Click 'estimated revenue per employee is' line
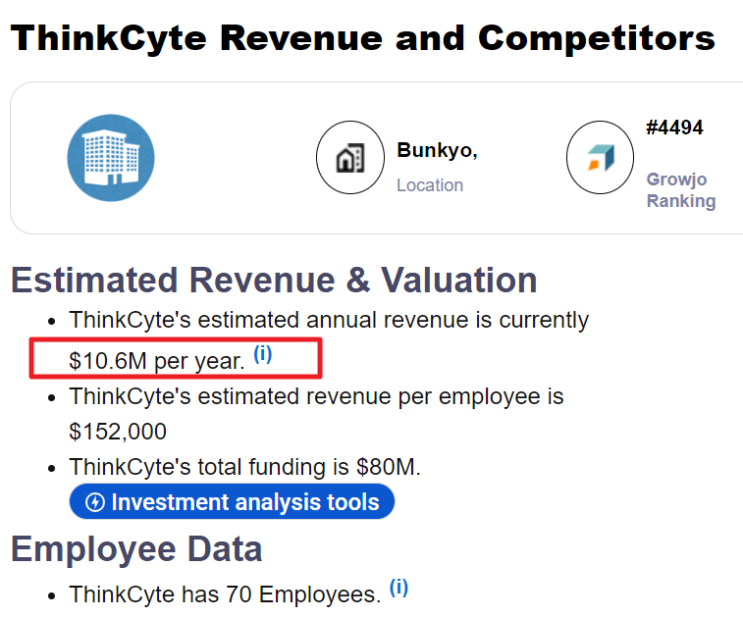Screen dimensions: 743x618 317,396
